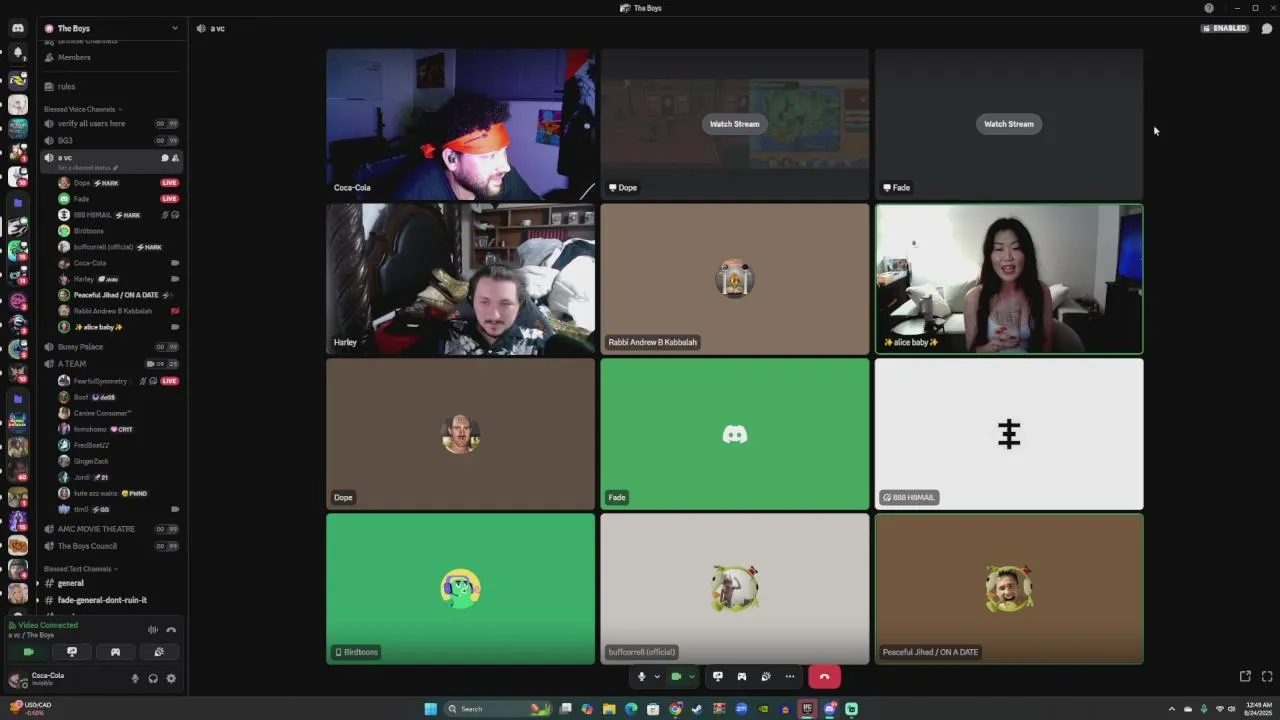Open the taskbar clock showing 12:49 AM
Image resolution: width=1280 pixels, height=720 pixels.
[x=1258, y=709]
